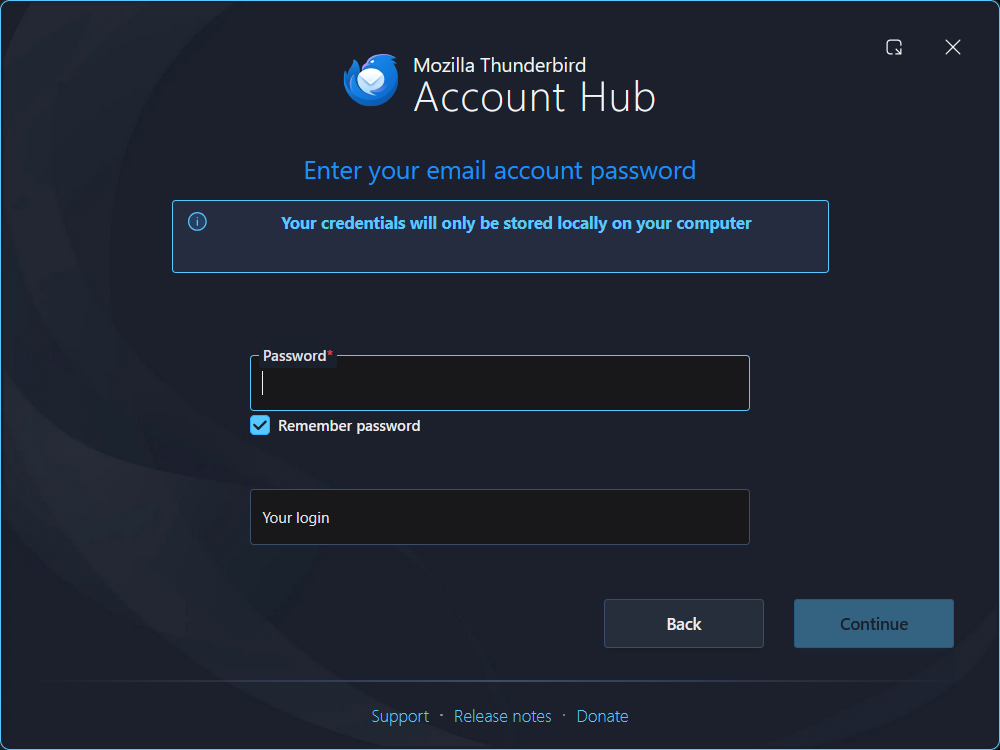The image size is (1000, 750).
Task: Click the shrink window icon beside close
Action: coord(894,47)
